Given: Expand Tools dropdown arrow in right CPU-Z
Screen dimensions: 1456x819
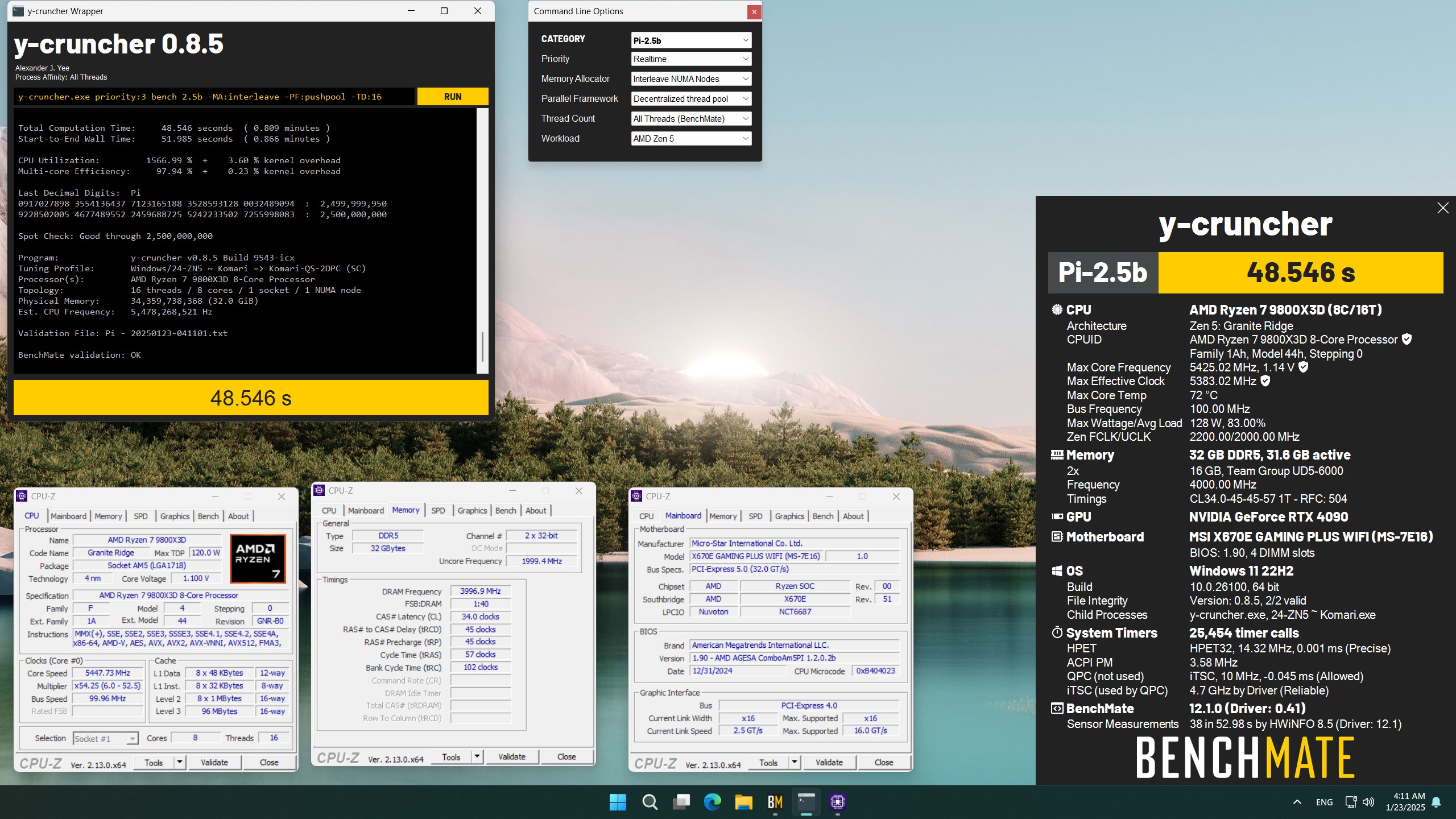Looking at the screenshot, I should point(795,763).
